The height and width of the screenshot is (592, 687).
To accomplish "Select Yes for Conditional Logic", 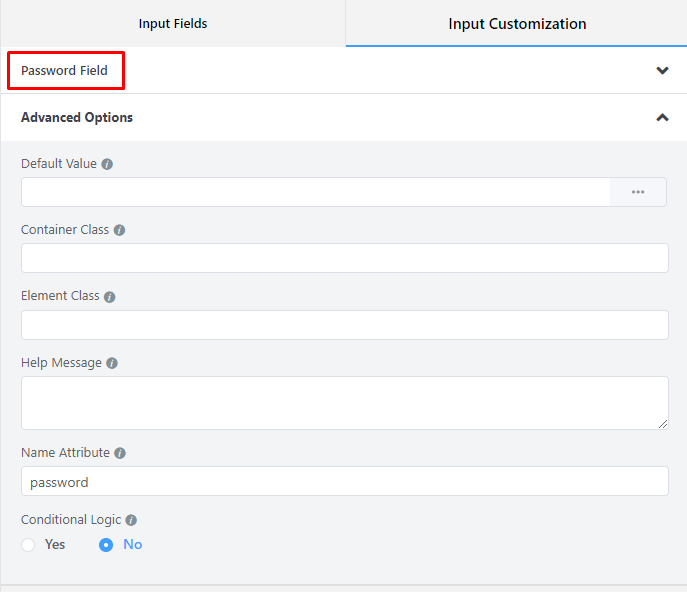I will 28,545.
